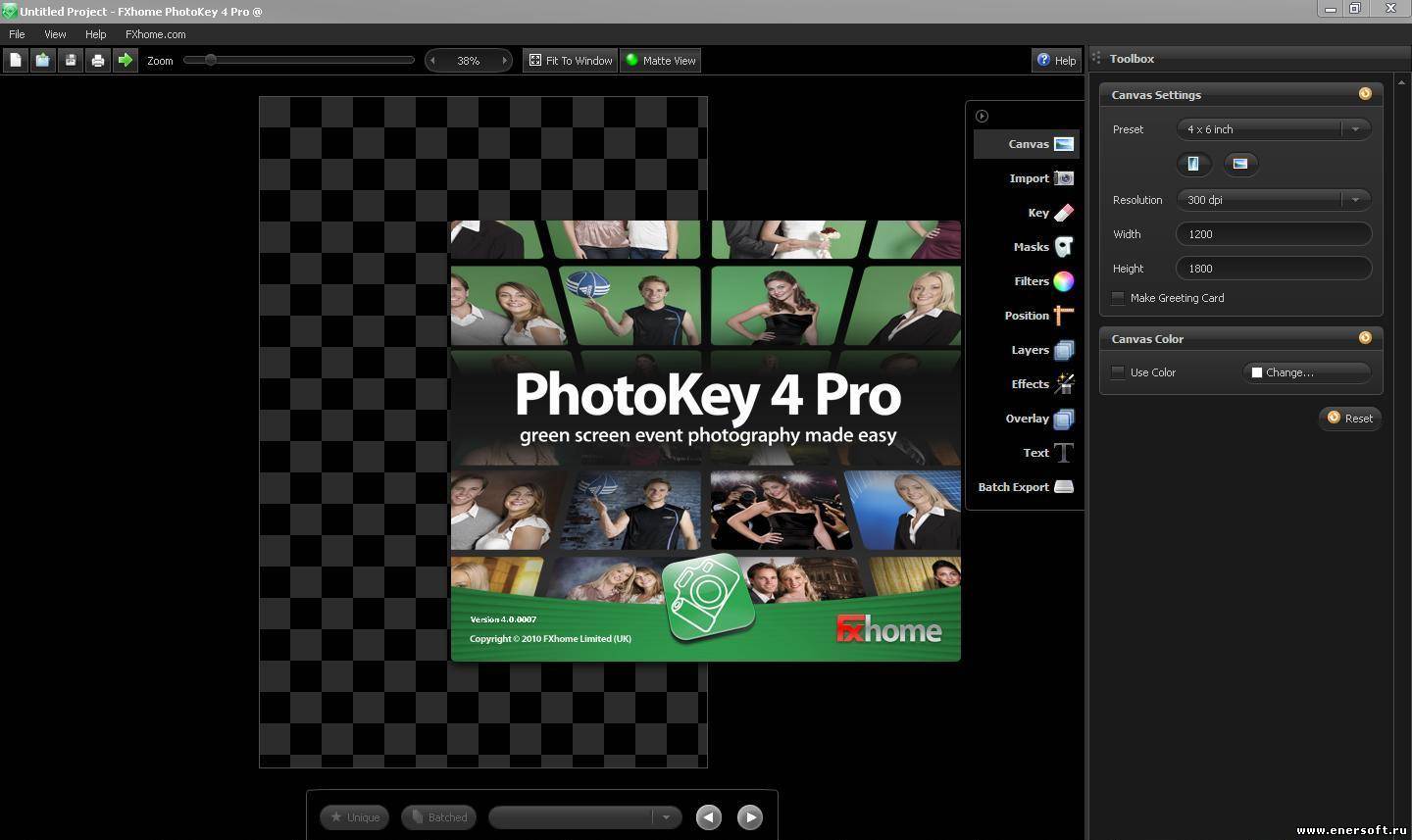Collapse the Canvas Settings panel

click(1365, 94)
